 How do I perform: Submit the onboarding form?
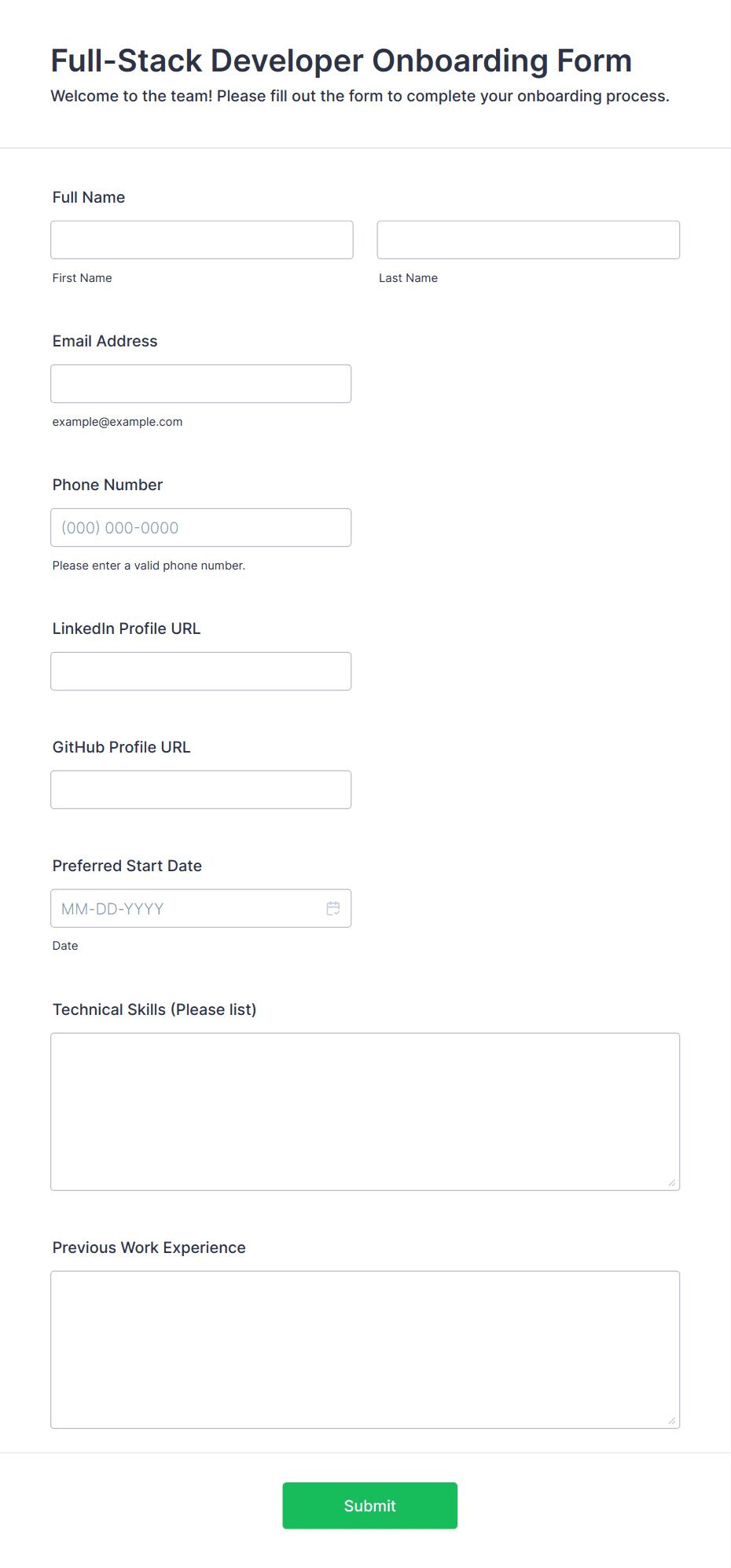(x=370, y=1505)
